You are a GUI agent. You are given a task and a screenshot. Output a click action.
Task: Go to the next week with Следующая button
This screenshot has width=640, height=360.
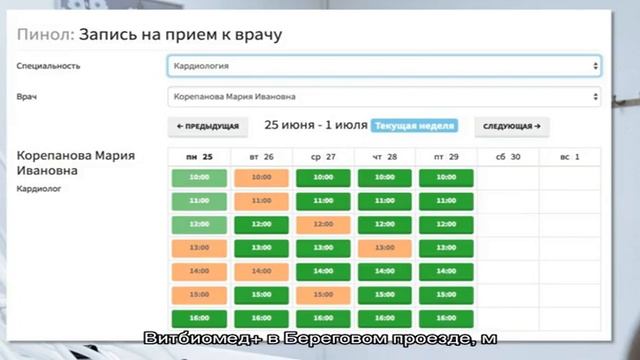coord(512,127)
